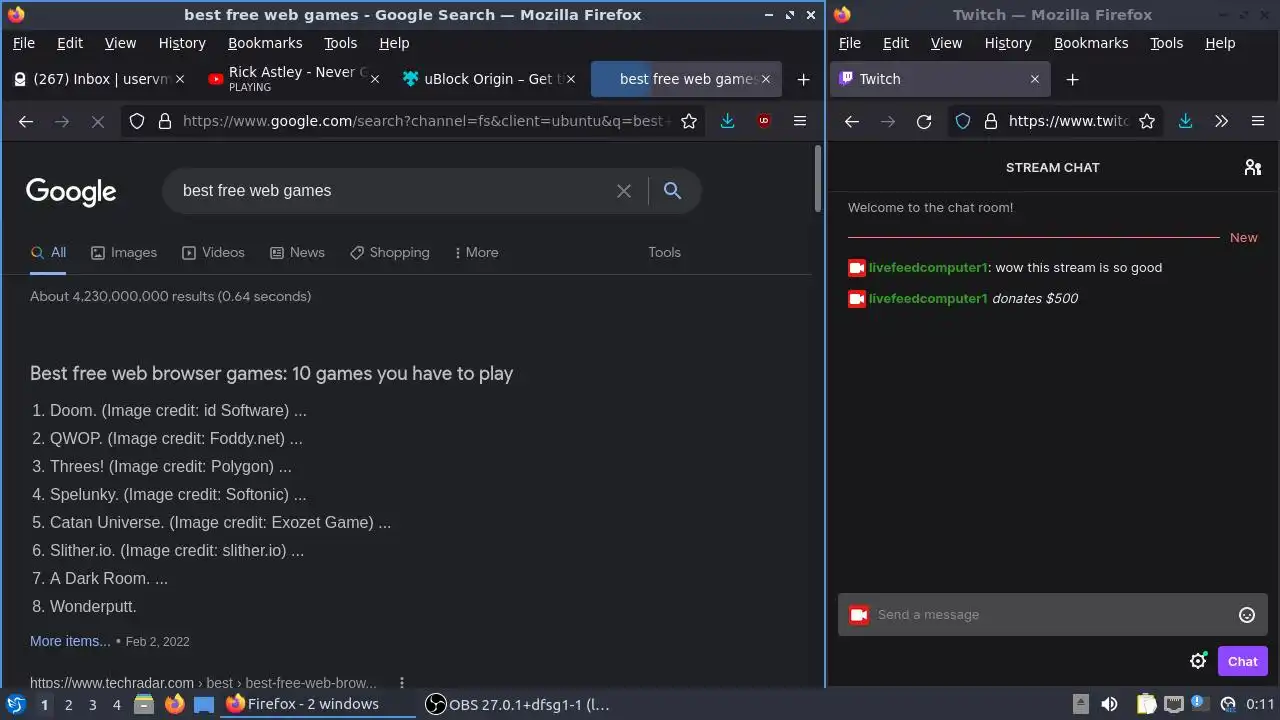This screenshot has height=720, width=1280.
Task: Open tracking protection shield in Google window
Action: tap(137, 121)
